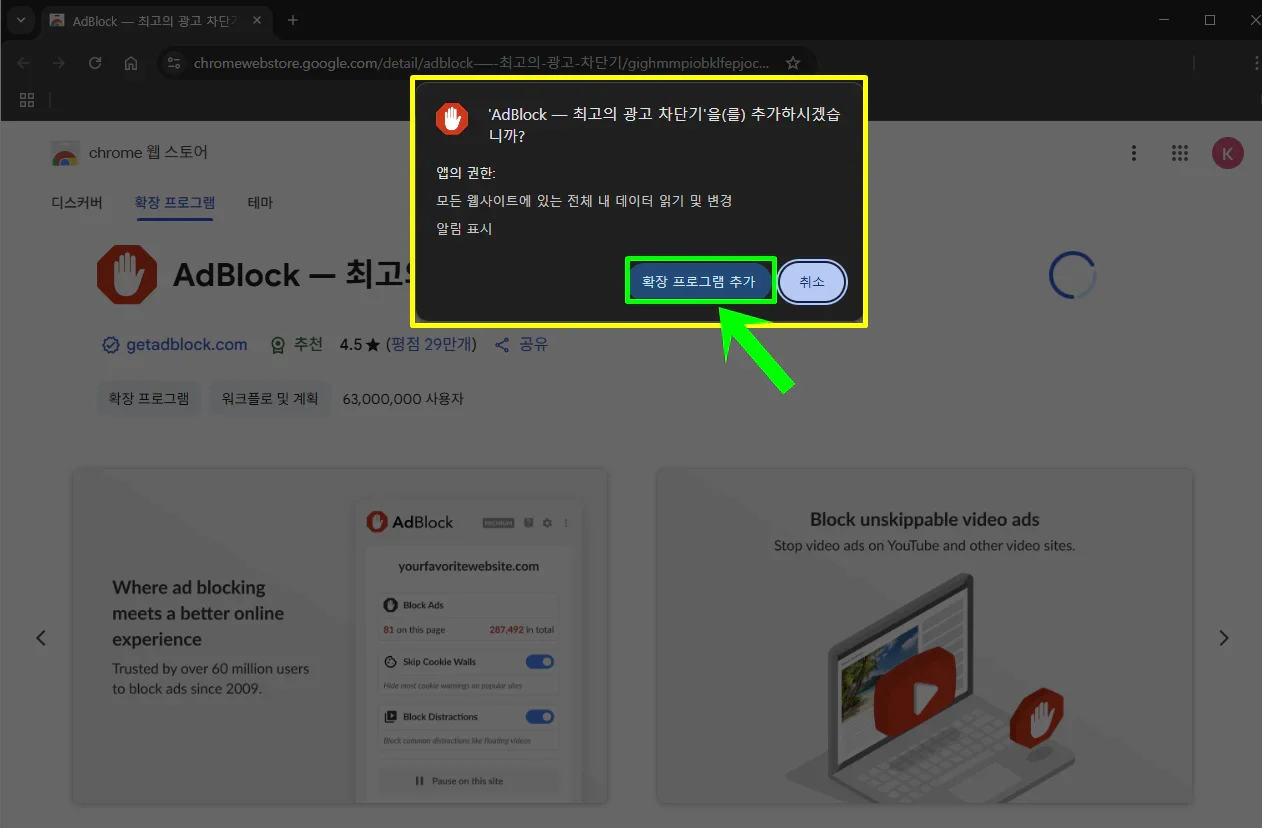This screenshot has width=1262, height=828.
Task: Click the AdBlock tab title
Action: [x=153, y=21]
